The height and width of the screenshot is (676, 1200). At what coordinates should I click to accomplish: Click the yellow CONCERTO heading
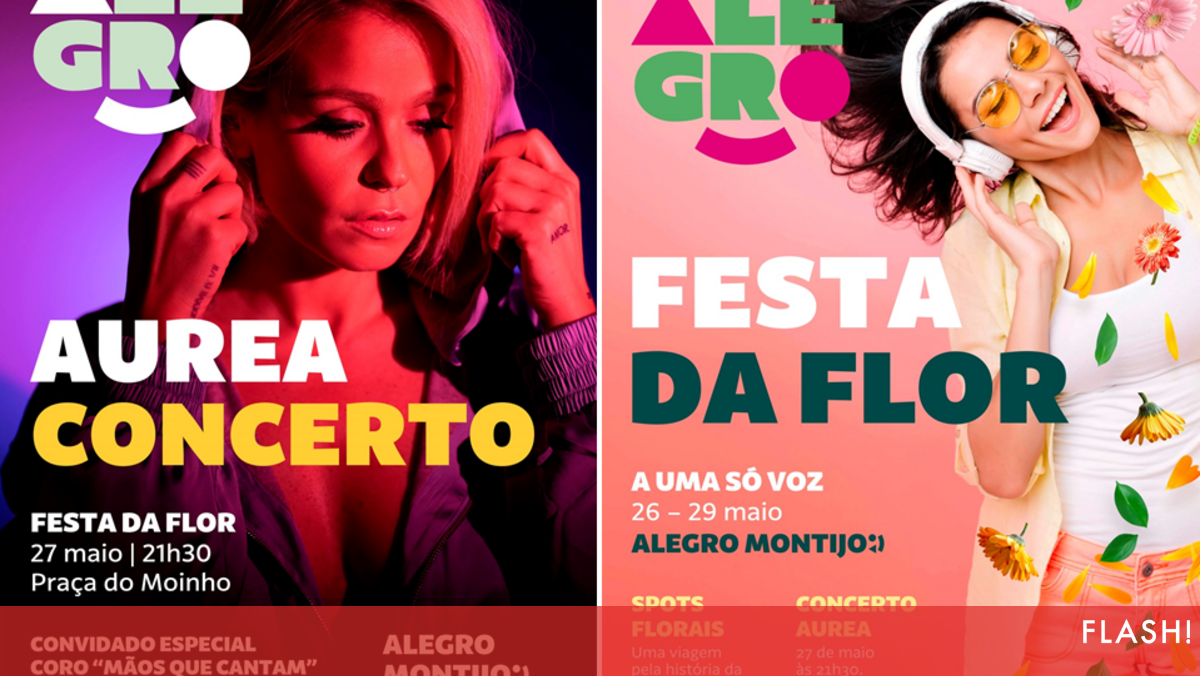point(283,434)
